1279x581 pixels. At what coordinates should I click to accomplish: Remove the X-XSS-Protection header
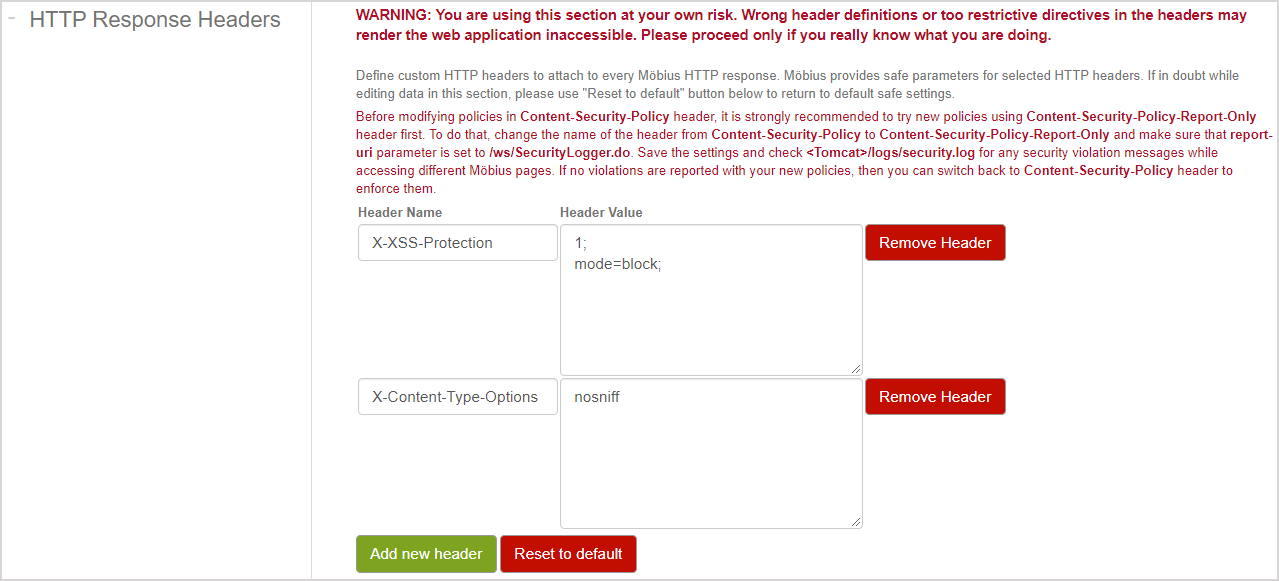pos(935,243)
